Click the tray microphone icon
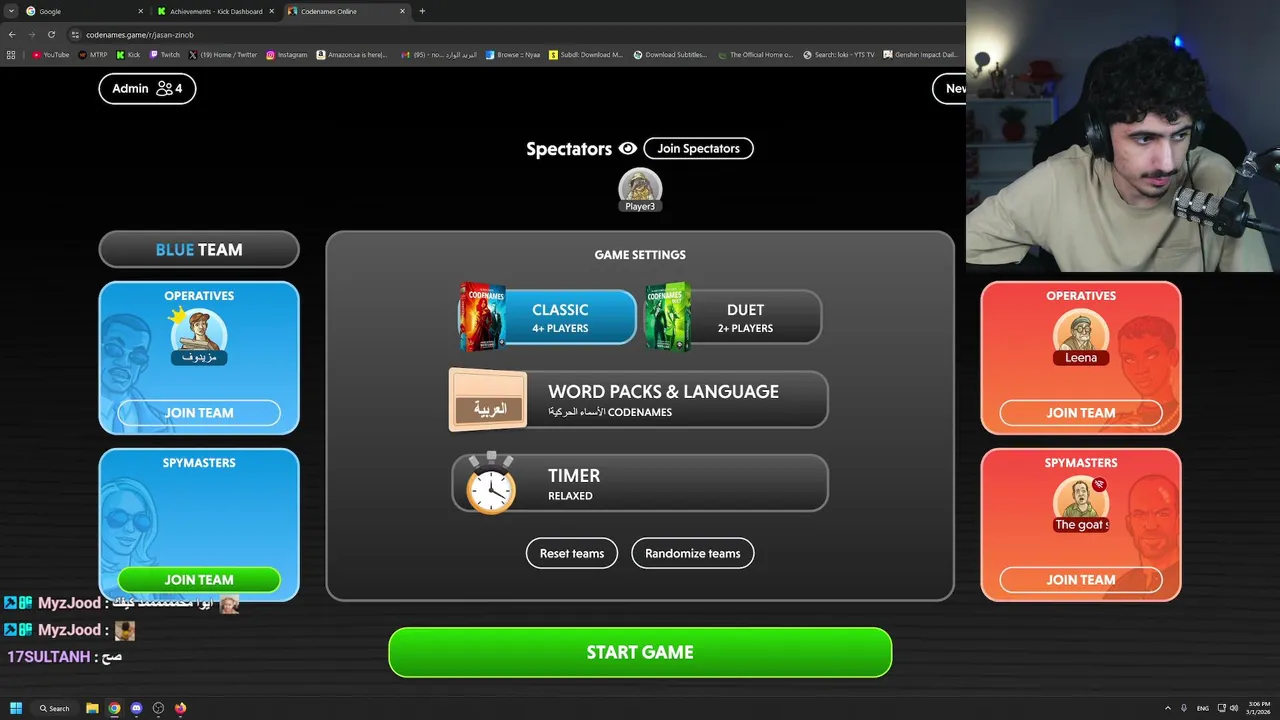 click(1184, 708)
